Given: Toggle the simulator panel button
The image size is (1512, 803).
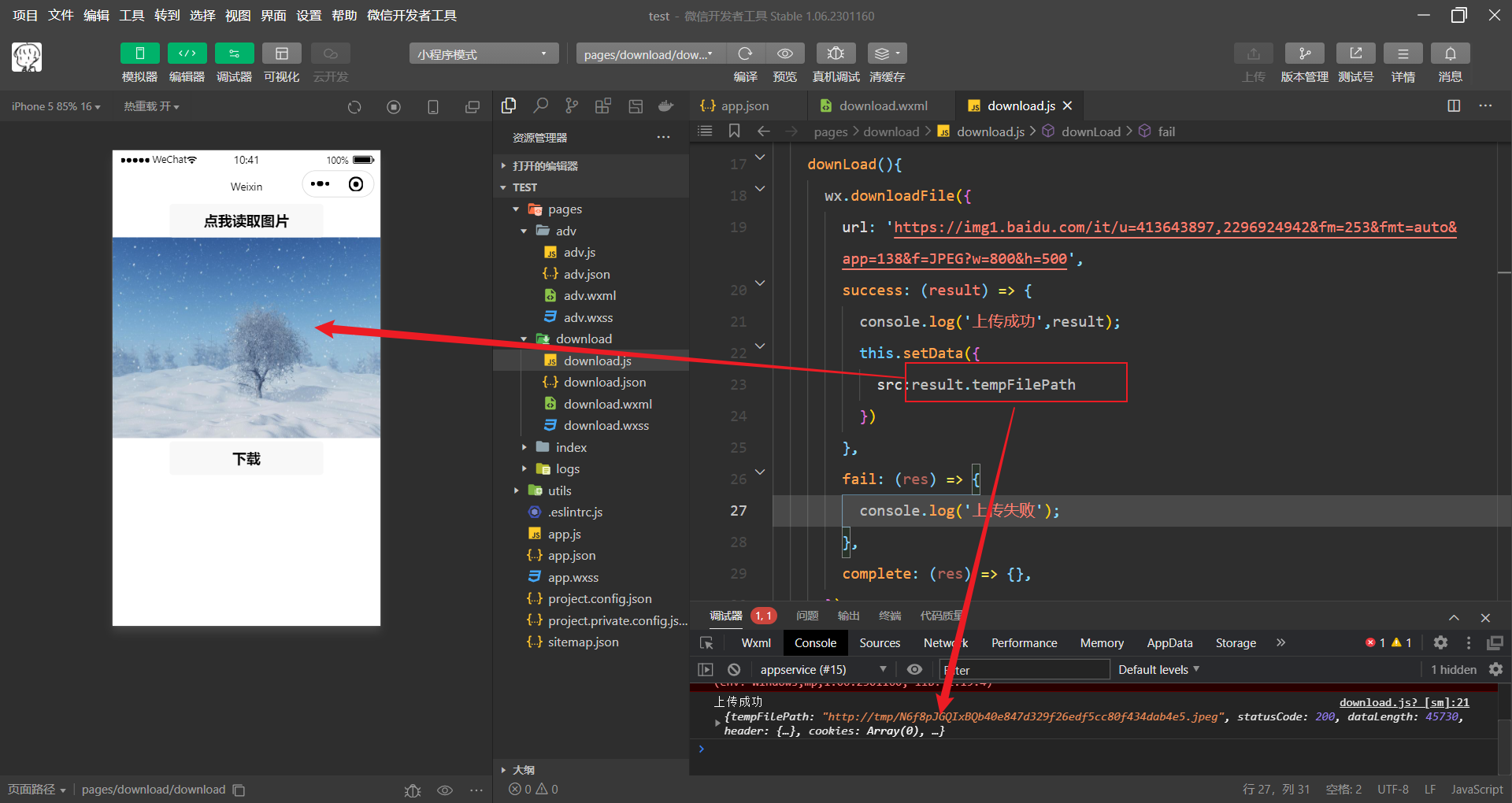Looking at the screenshot, I should pos(139,54).
